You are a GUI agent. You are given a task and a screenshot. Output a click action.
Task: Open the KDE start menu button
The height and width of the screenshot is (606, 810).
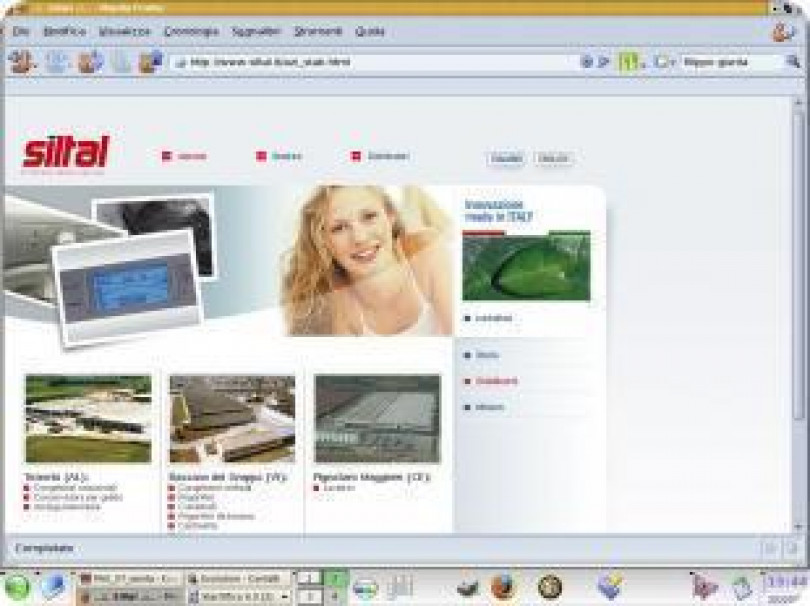(18, 587)
